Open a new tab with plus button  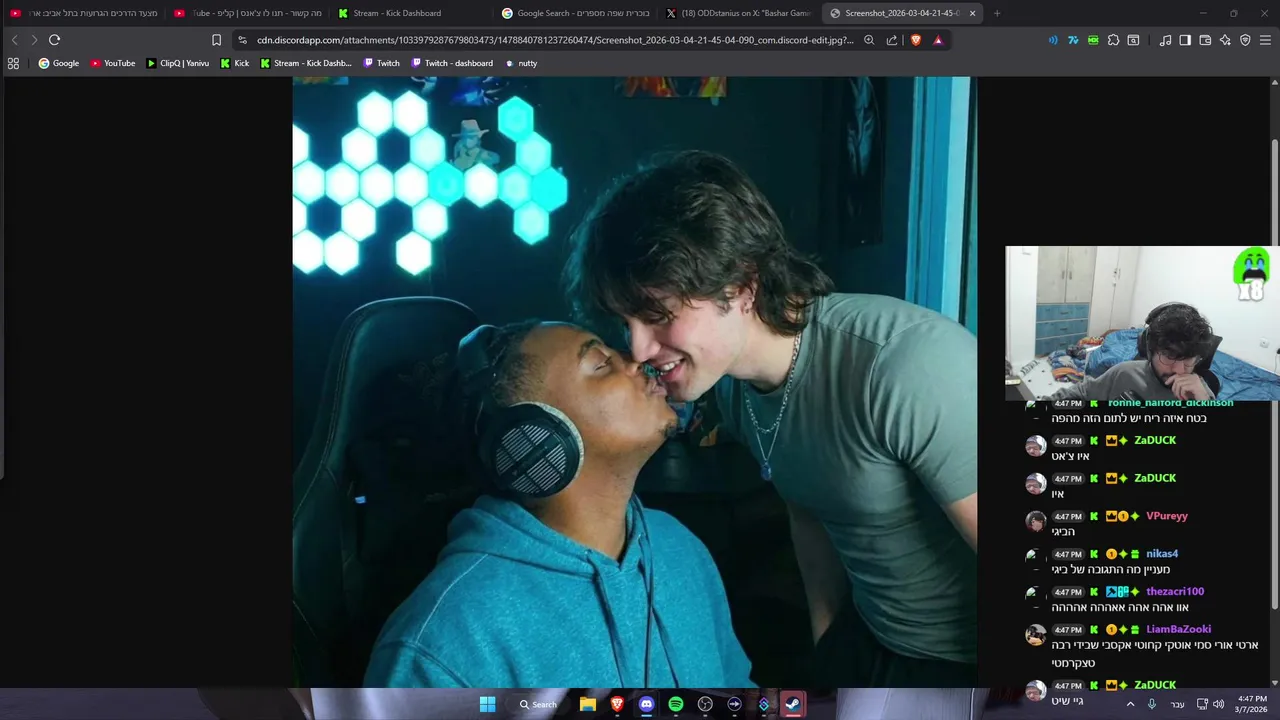(x=997, y=13)
